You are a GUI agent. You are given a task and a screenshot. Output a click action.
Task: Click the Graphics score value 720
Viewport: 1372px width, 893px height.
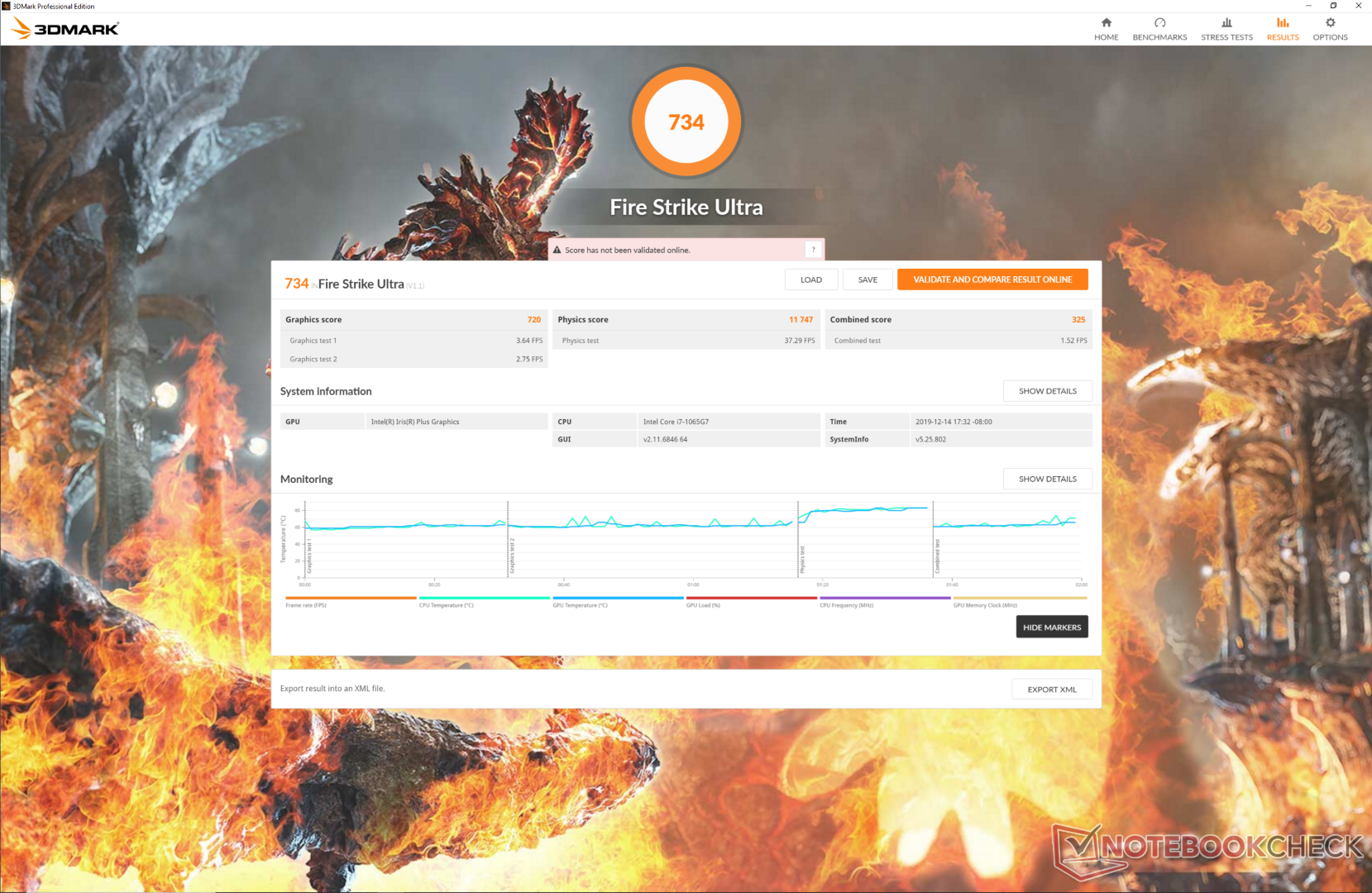pos(534,320)
